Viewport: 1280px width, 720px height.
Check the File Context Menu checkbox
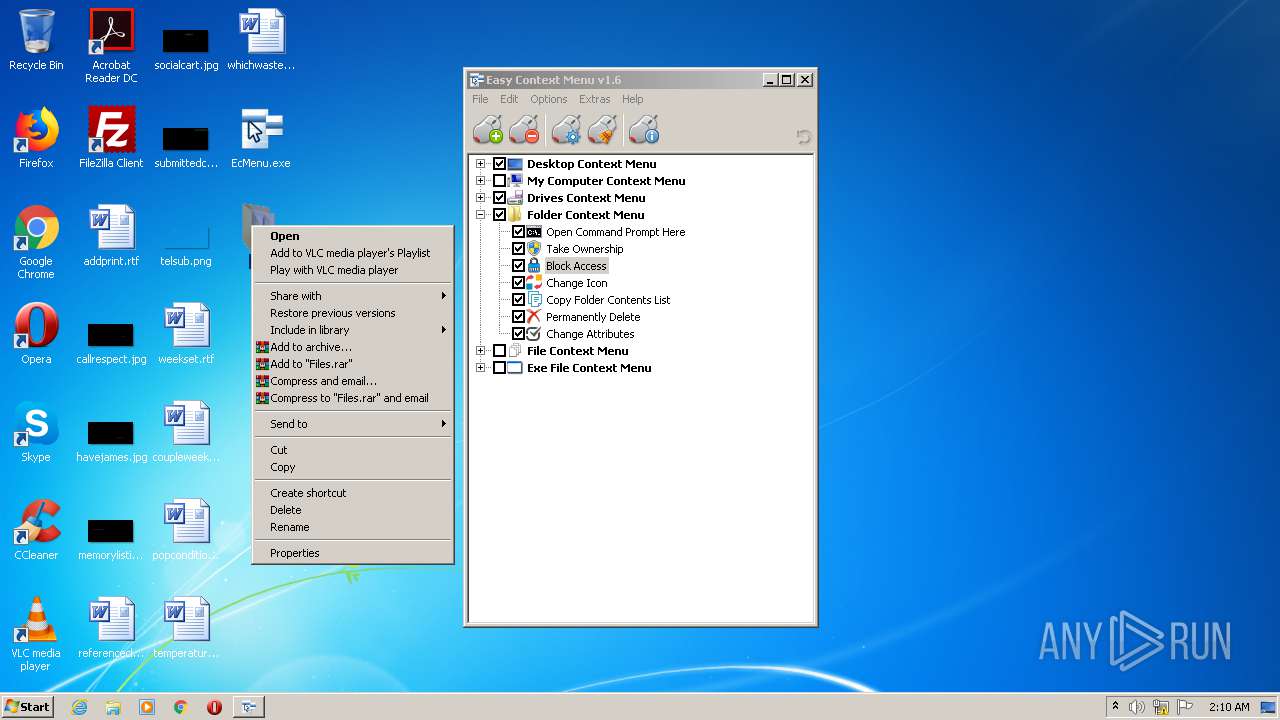[x=500, y=351]
